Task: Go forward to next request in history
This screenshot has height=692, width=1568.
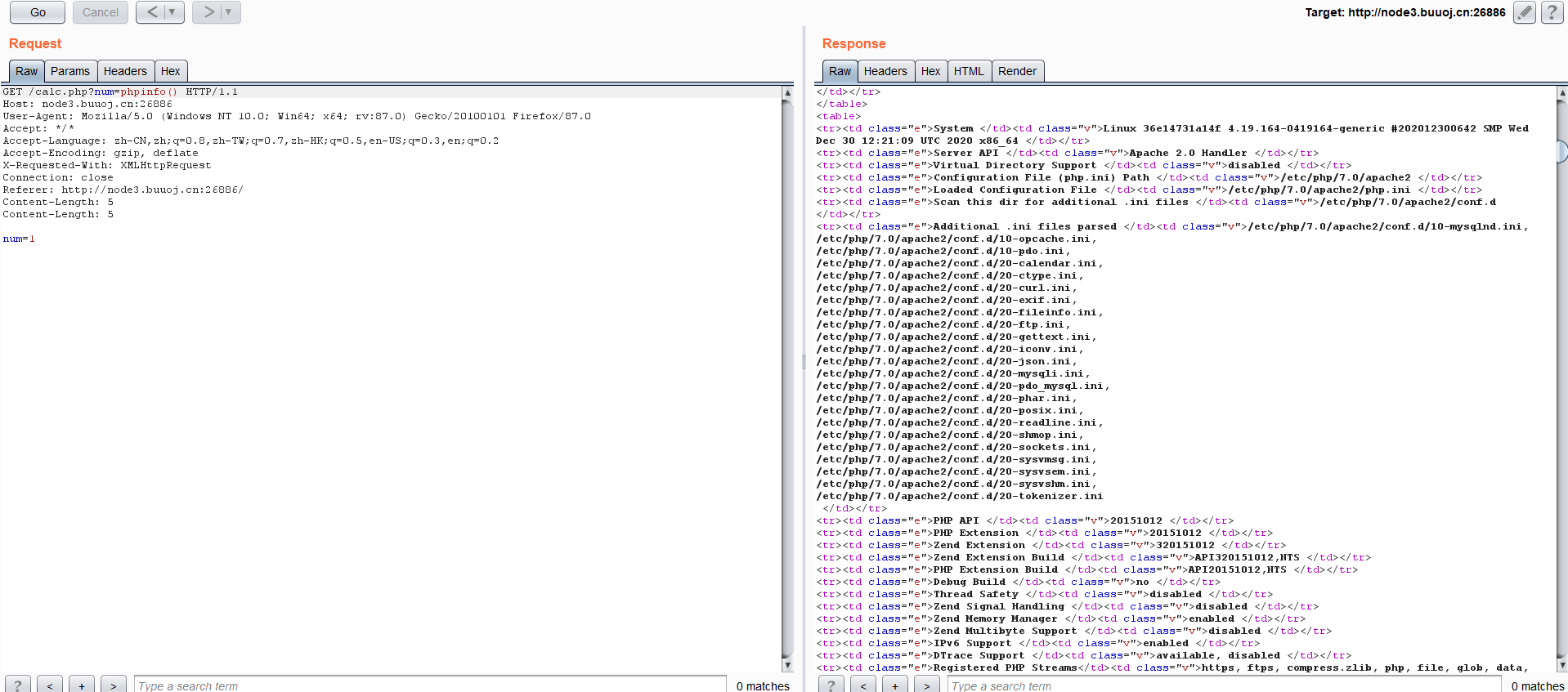Action: [x=208, y=12]
